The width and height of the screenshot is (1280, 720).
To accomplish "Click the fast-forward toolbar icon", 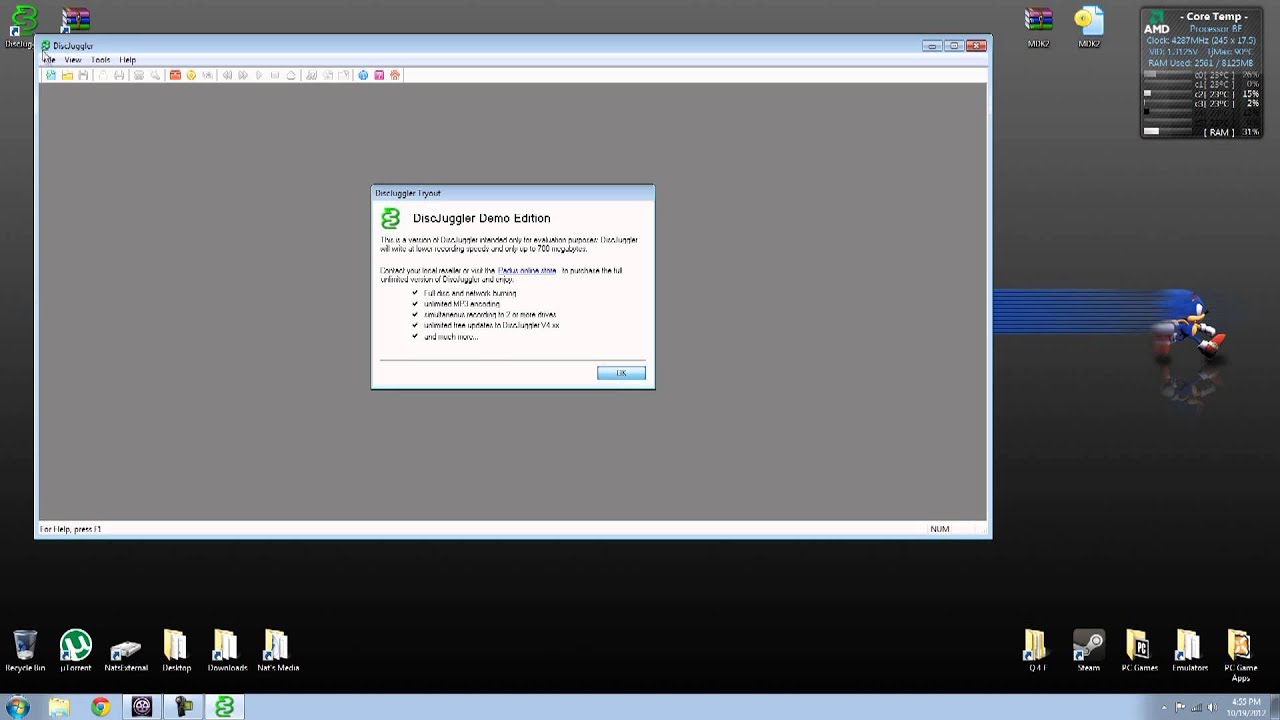I will click(x=243, y=75).
